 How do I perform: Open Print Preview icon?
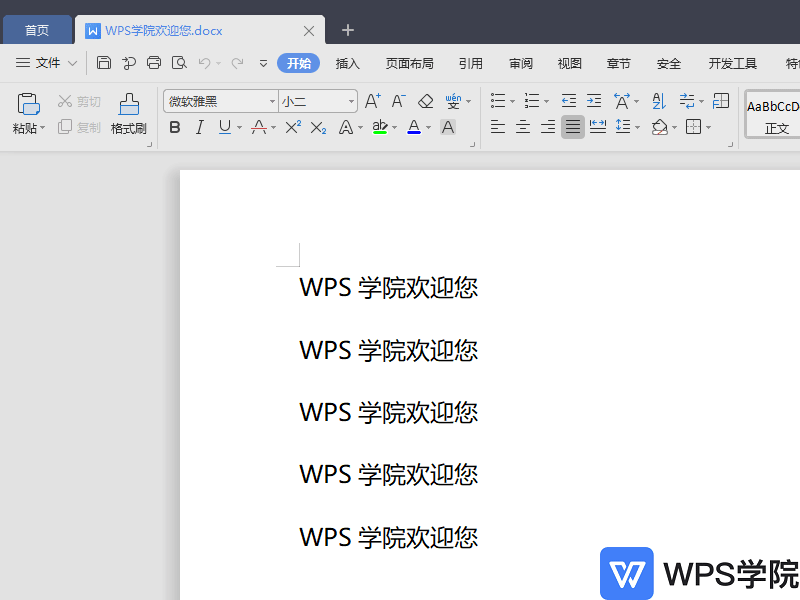[x=179, y=63]
